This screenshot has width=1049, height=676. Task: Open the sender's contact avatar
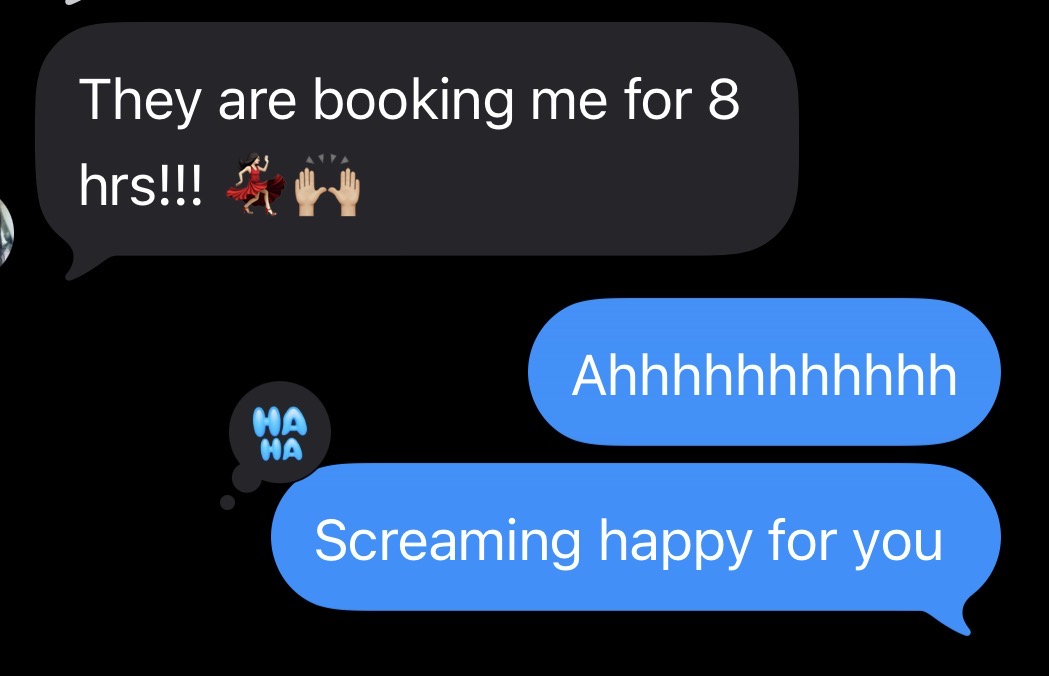click(5, 233)
